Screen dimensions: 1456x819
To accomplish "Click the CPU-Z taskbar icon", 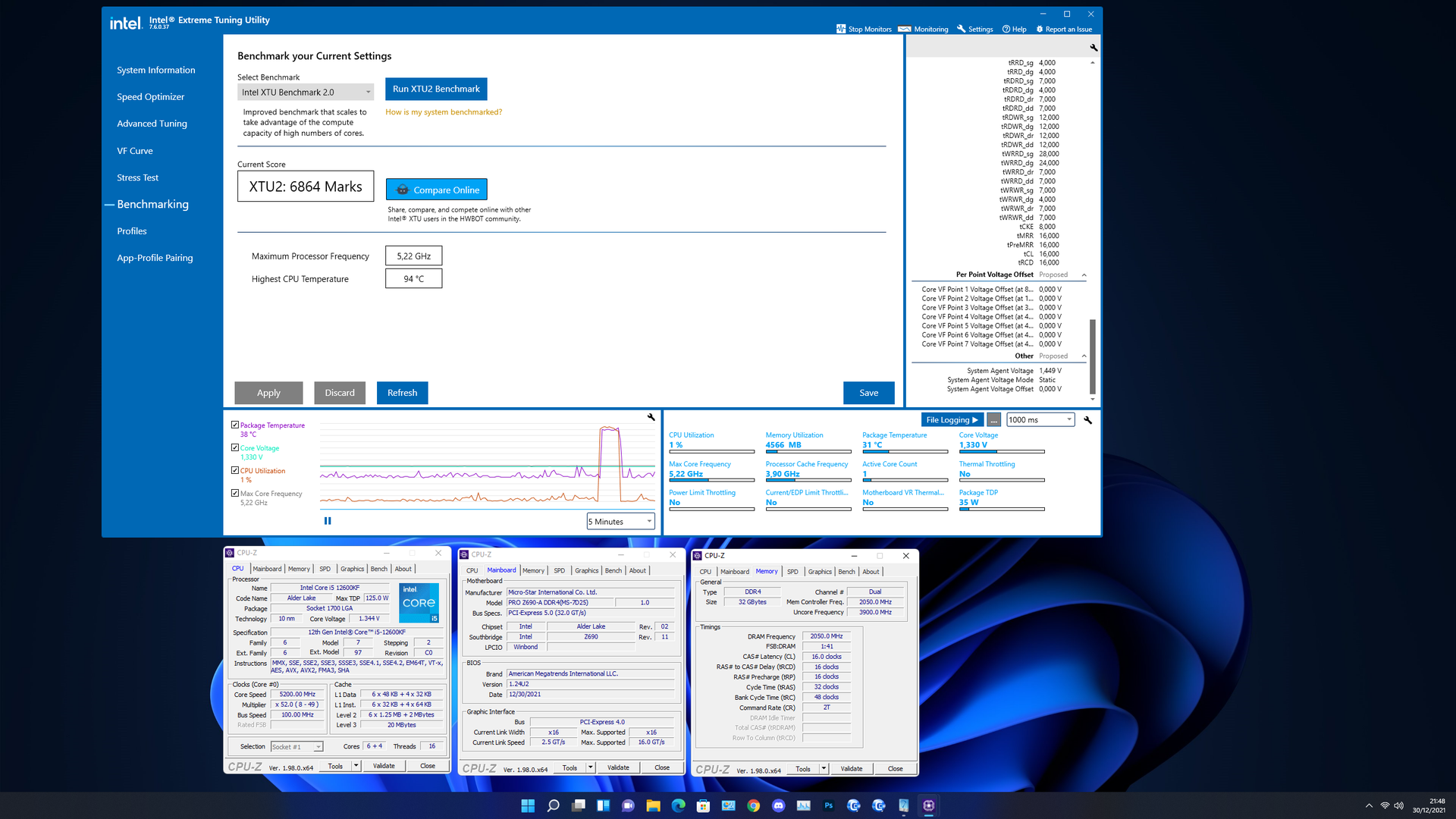I will click(x=928, y=805).
